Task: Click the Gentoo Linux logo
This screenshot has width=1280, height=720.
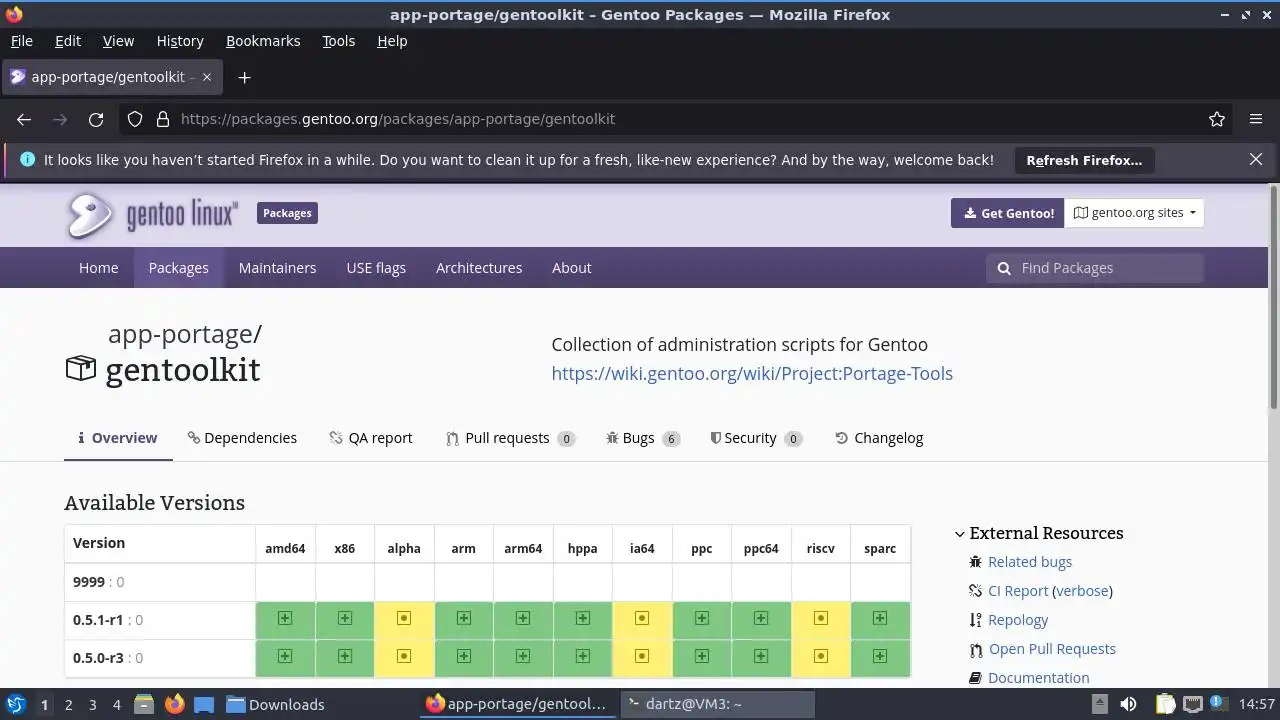Action: [x=153, y=214]
